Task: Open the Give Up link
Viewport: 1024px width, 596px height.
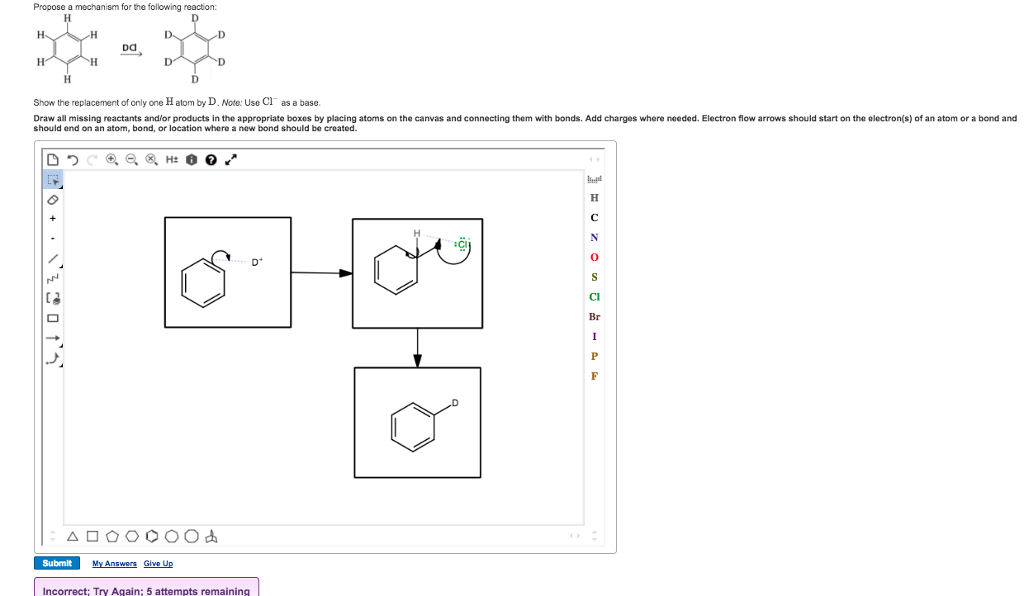Action: click(x=158, y=563)
